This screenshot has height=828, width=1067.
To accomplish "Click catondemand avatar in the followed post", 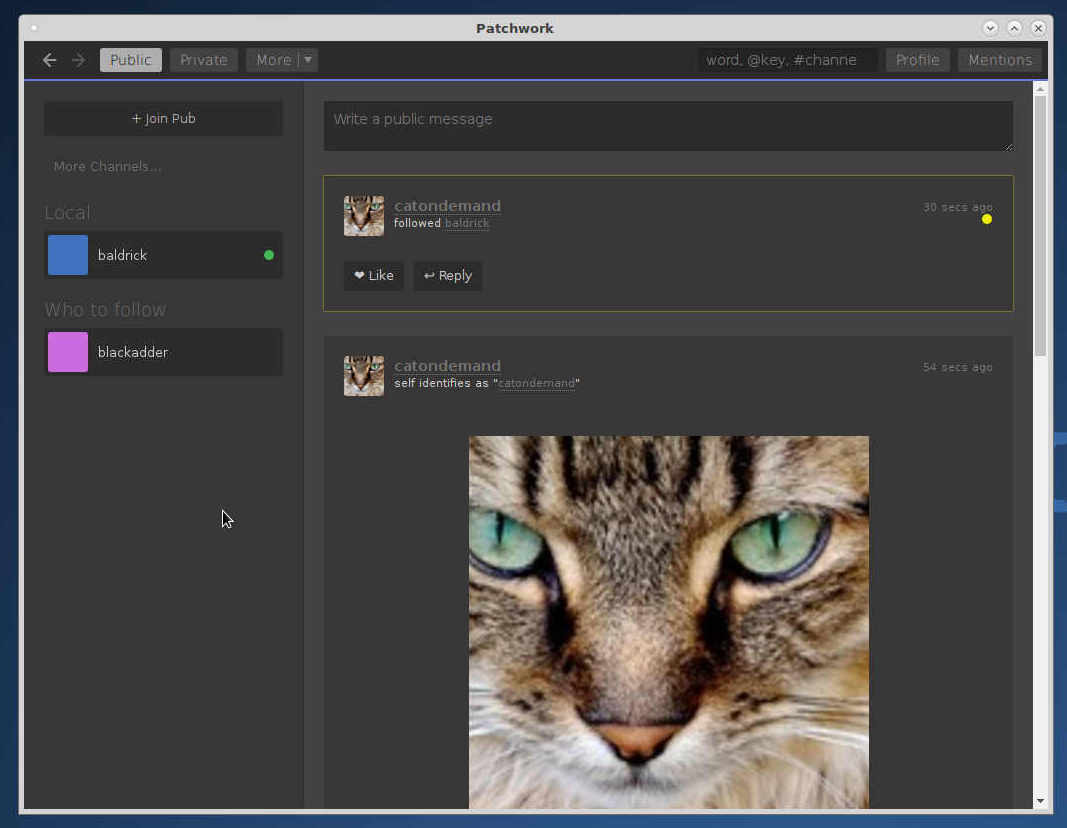I will (x=364, y=216).
